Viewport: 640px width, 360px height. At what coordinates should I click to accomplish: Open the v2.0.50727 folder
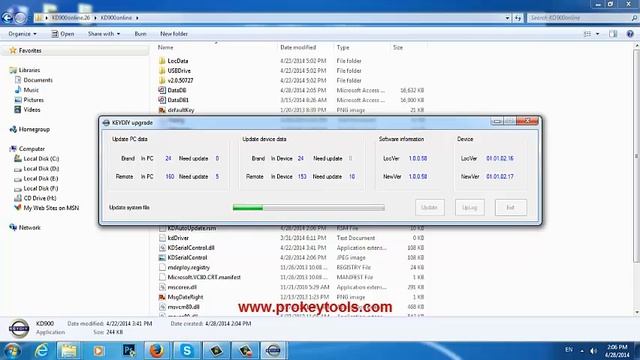pos(180,80)
